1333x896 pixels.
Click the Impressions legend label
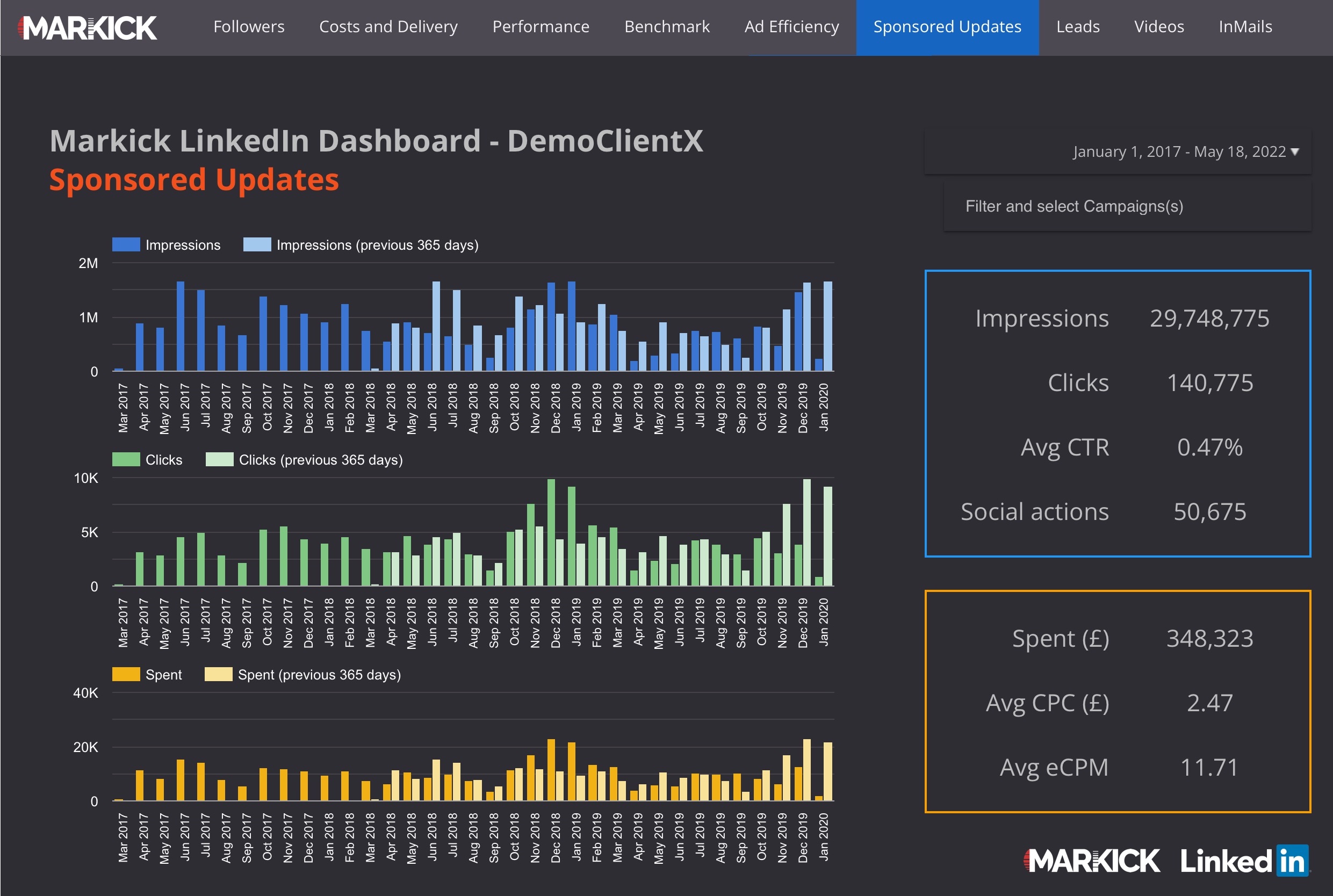183,245
